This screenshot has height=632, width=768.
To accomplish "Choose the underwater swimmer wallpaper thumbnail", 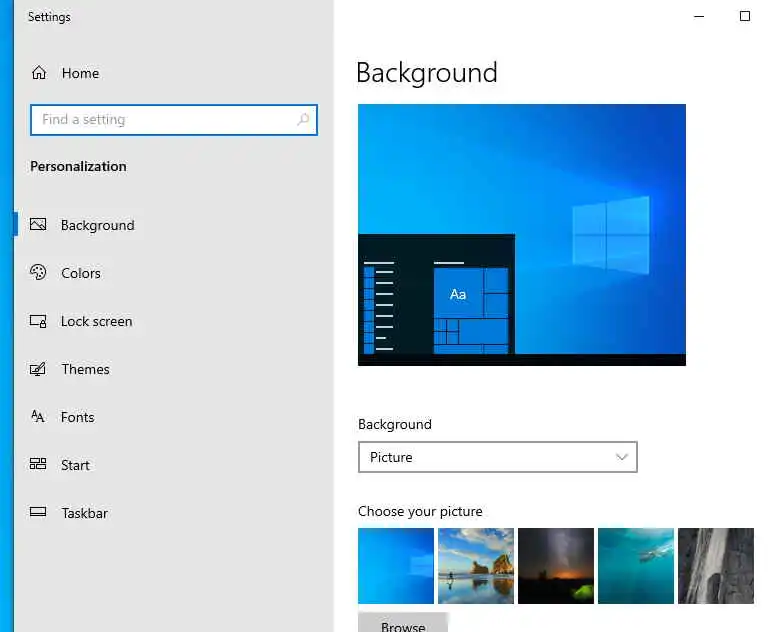I will [636, 566].
